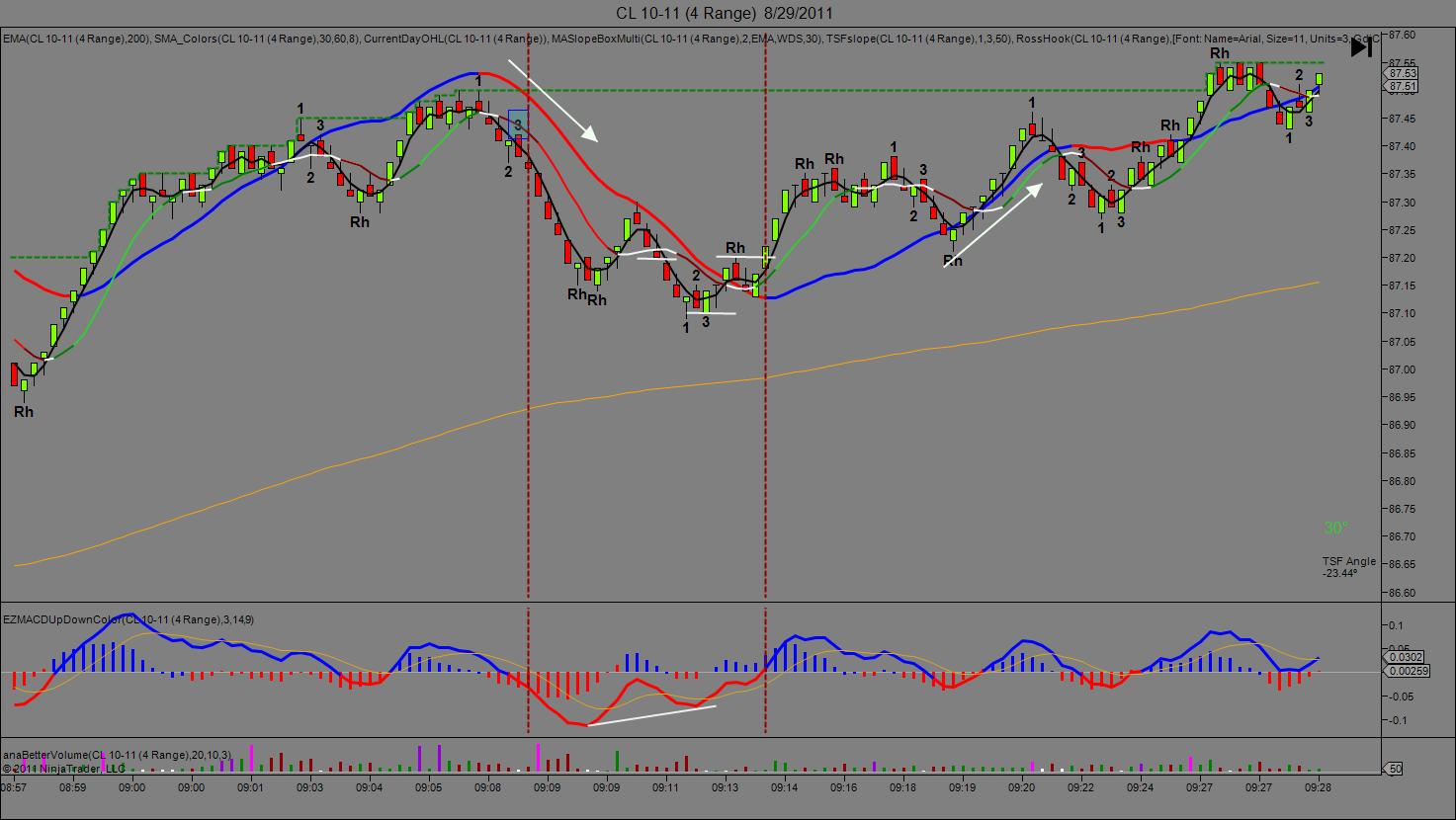
Task: Click the 87.51 price marker on the axis
Action: coord(1402,87)
